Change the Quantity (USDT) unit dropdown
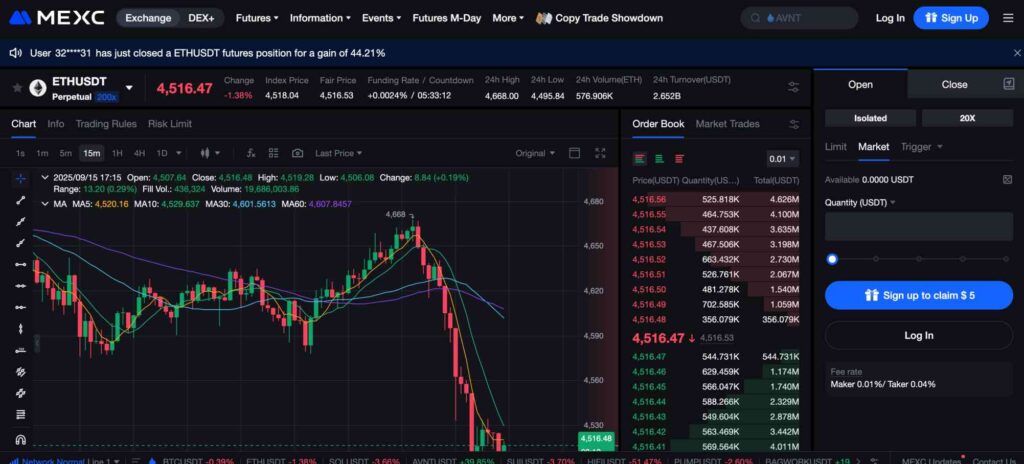 (x=859, y=203)
